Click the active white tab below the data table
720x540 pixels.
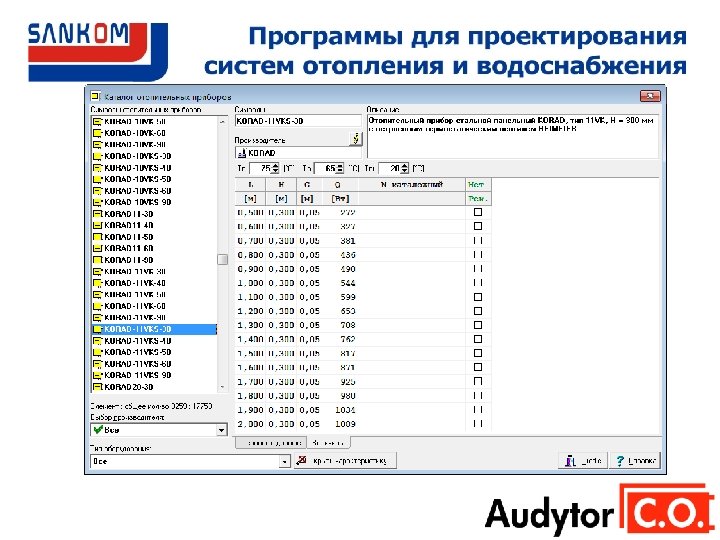click(328, 443)
